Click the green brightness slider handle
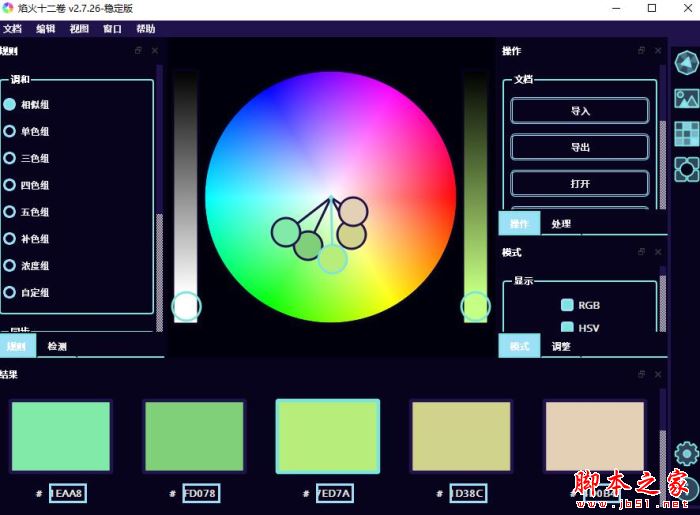This screenshot has height=515, width=700. click(x=475, y=307)
